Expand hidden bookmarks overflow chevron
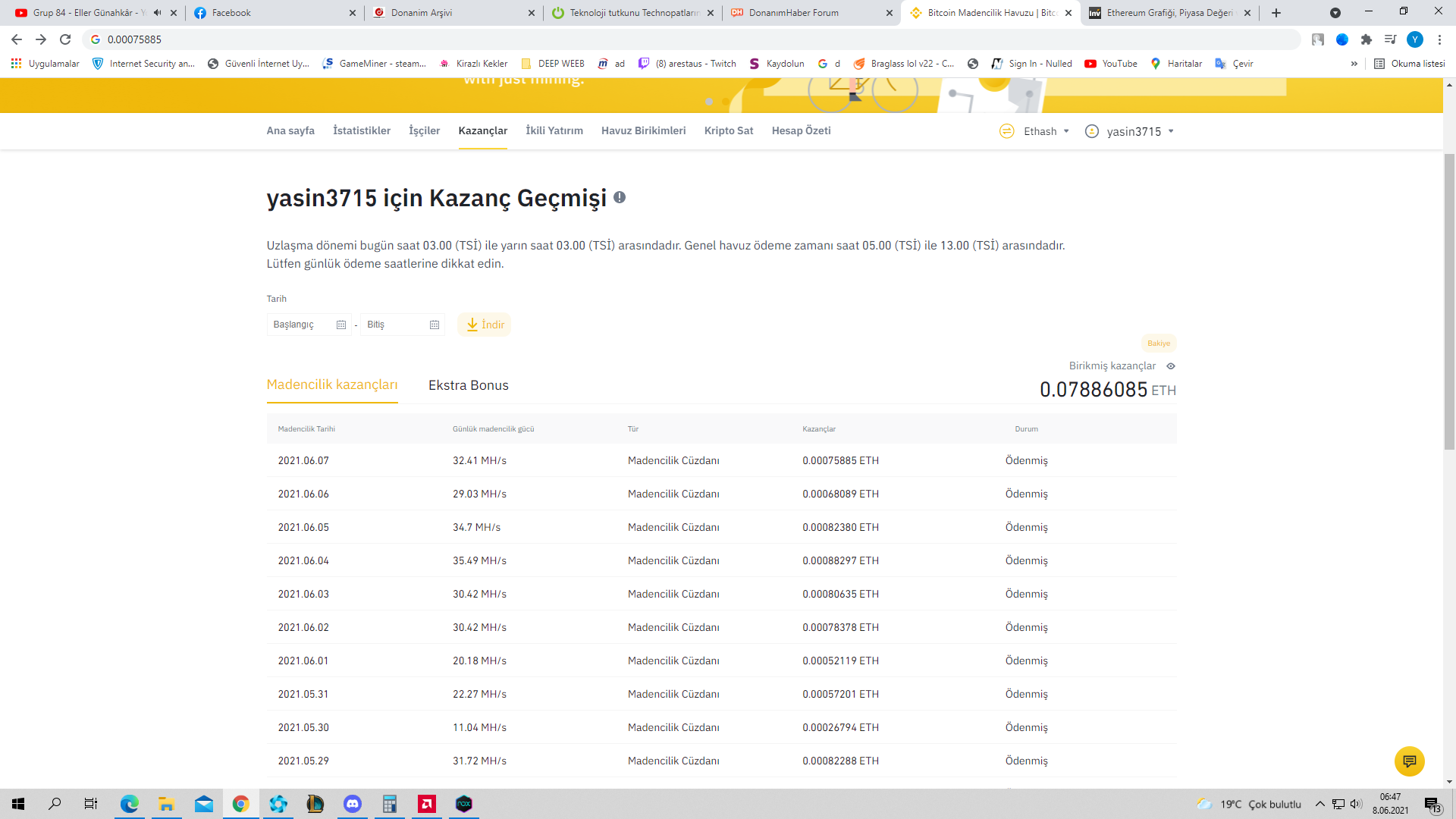The height and width of the screenshot is (819, 1456). tap(1354, 64)
